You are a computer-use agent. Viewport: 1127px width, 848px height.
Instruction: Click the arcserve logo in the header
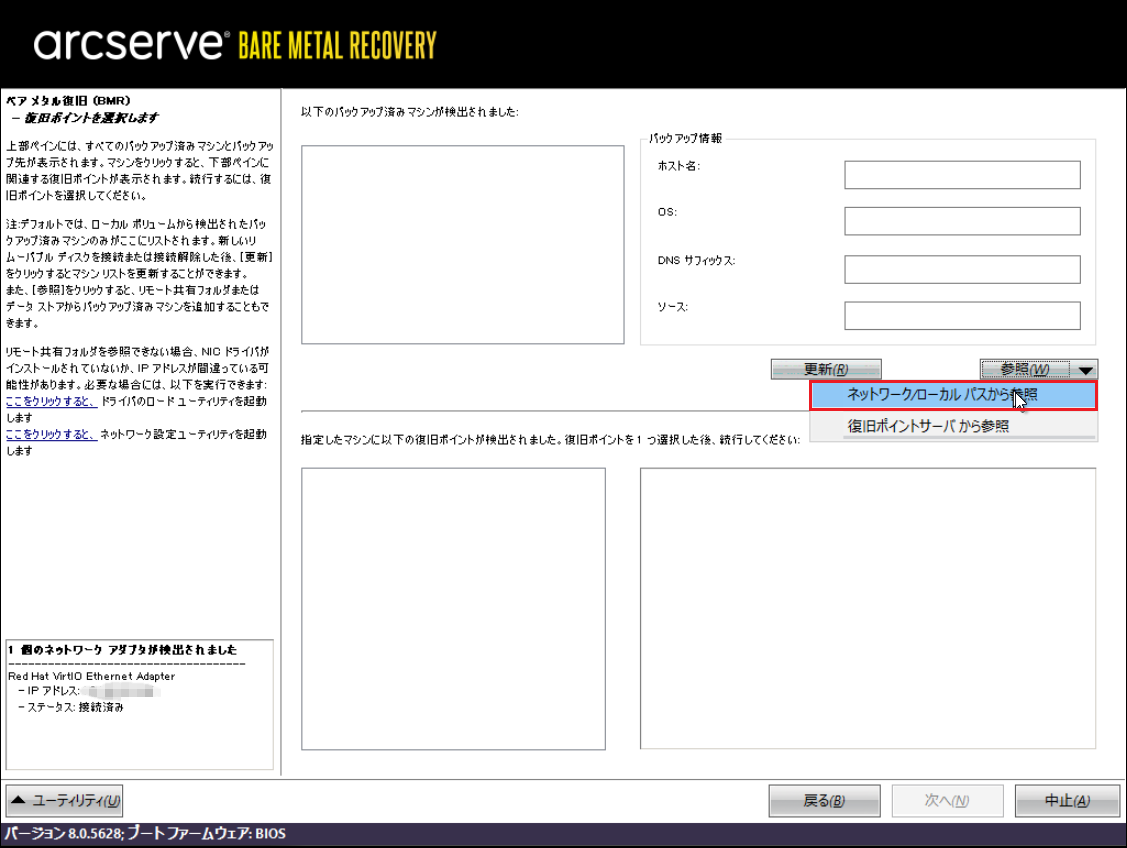[x=131, y=44]
